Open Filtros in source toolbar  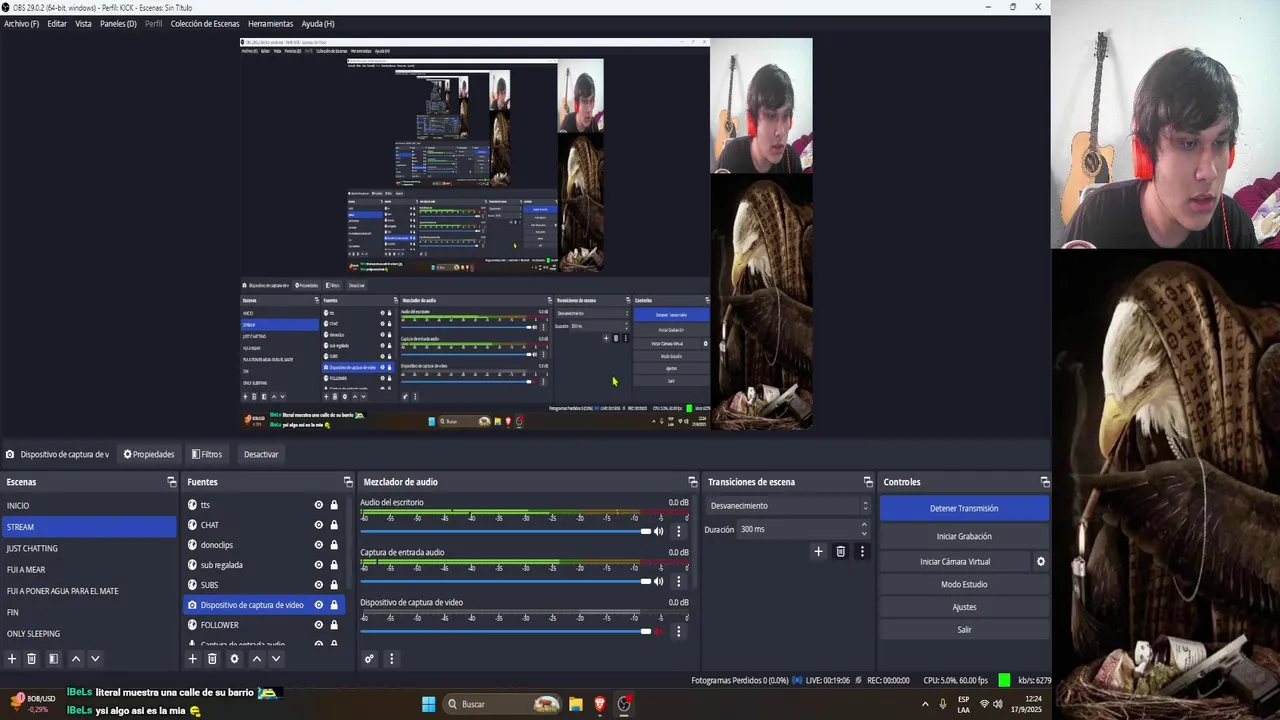207,454
